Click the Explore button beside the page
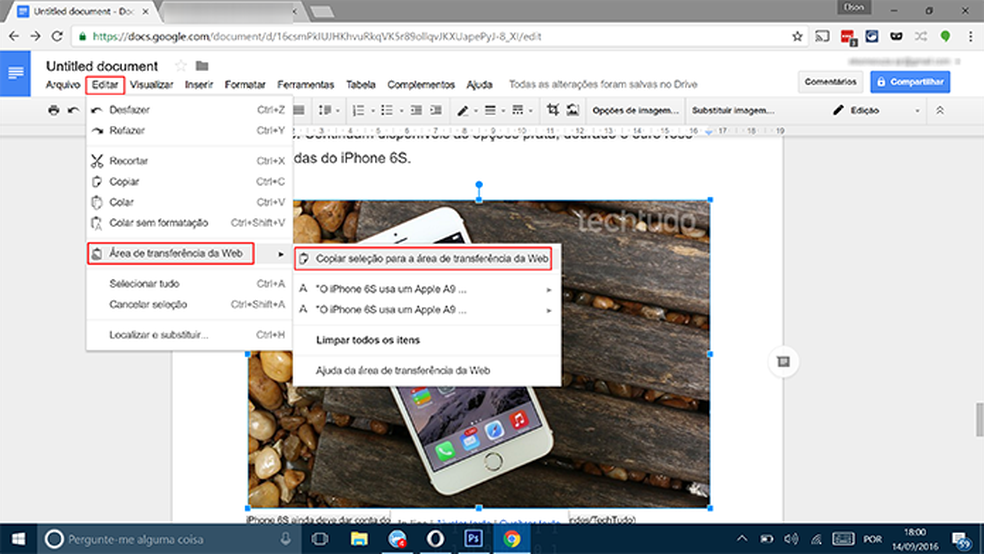 click(x=783, y=361)
